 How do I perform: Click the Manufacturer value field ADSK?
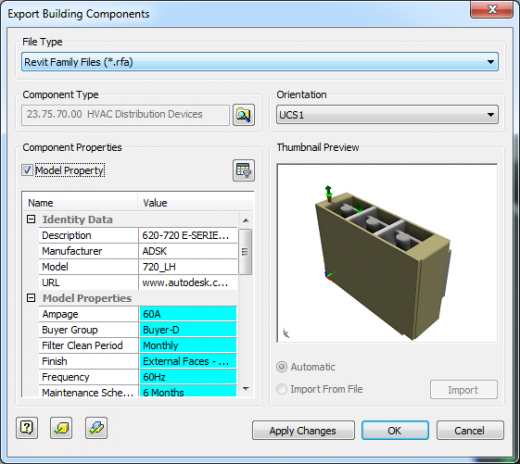pos(188,251)
